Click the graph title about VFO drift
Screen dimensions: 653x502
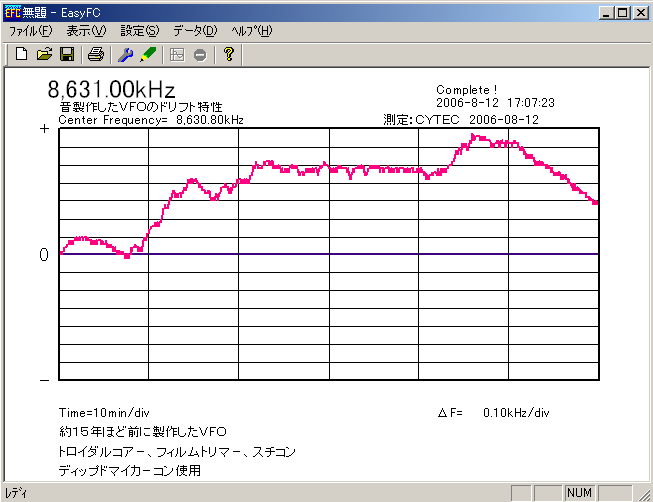141,107
